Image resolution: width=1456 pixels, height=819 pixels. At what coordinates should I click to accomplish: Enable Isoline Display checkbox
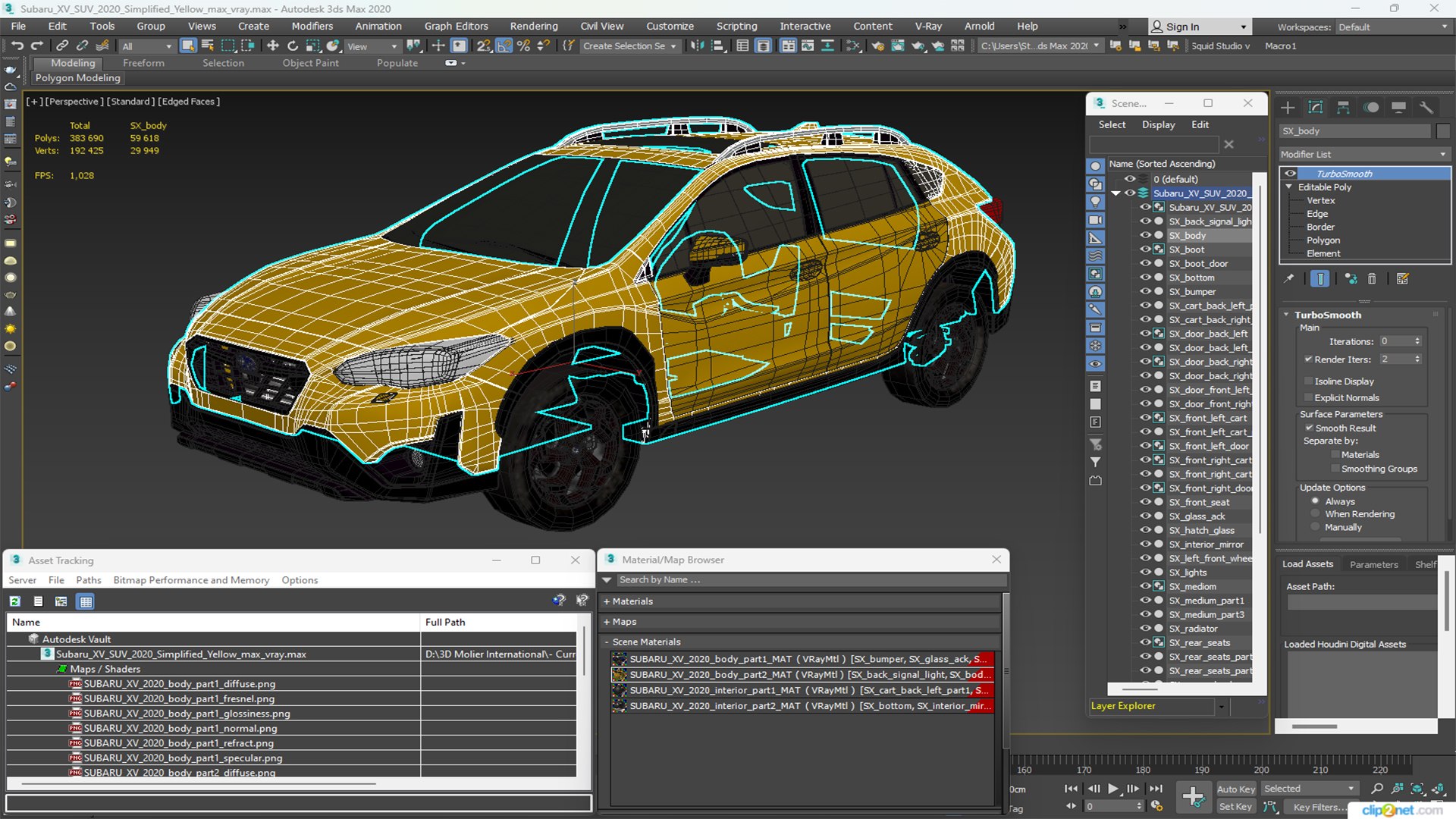coord(1309,381)
